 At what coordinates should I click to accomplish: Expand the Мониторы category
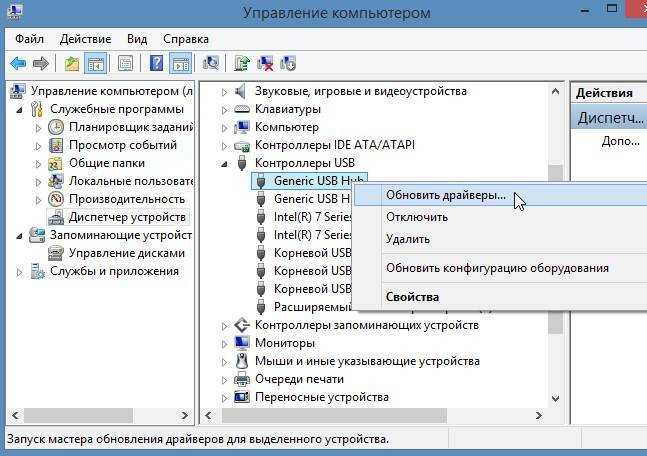click(224, 344)
